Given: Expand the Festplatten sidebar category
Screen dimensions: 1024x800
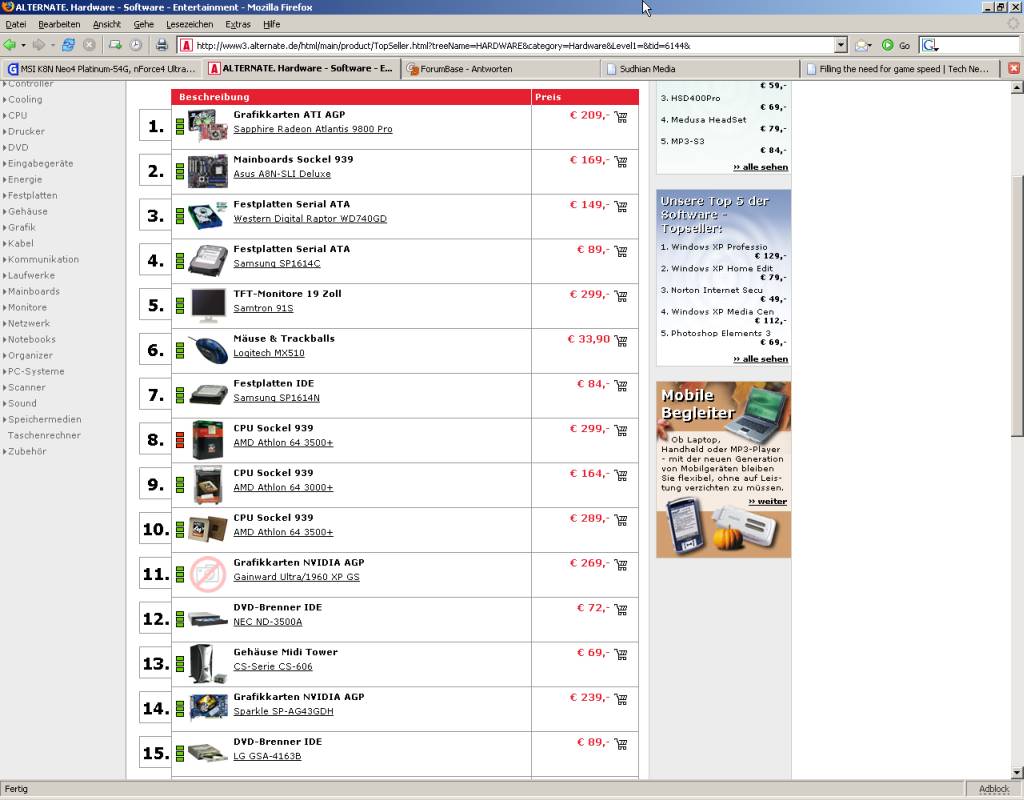Looking at the screenshot, I should (33, 195).
